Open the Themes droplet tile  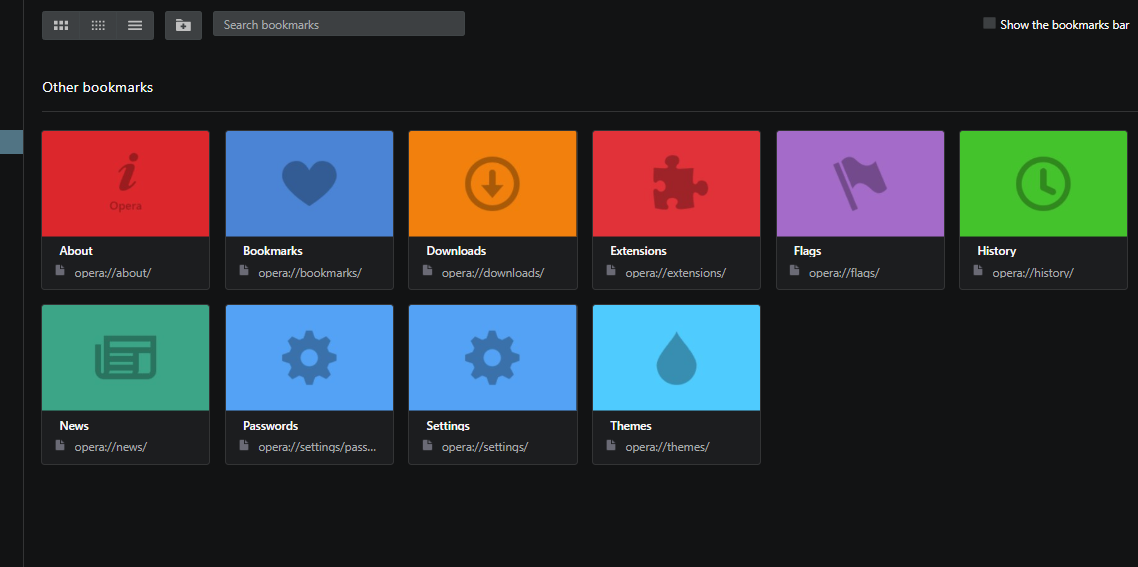coord(676,358)
